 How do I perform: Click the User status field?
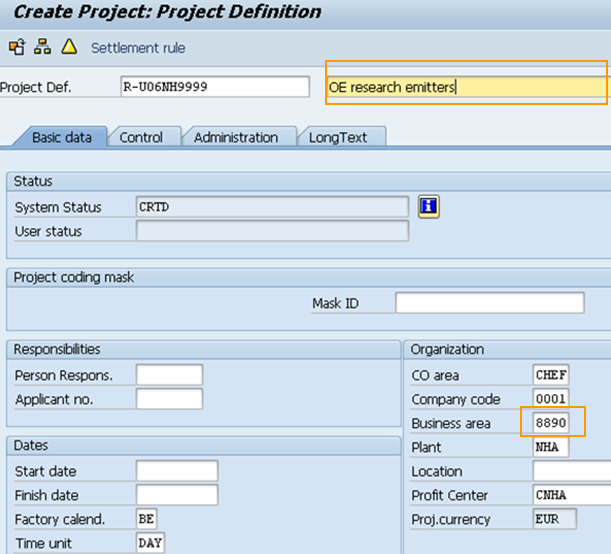point(272,231)
